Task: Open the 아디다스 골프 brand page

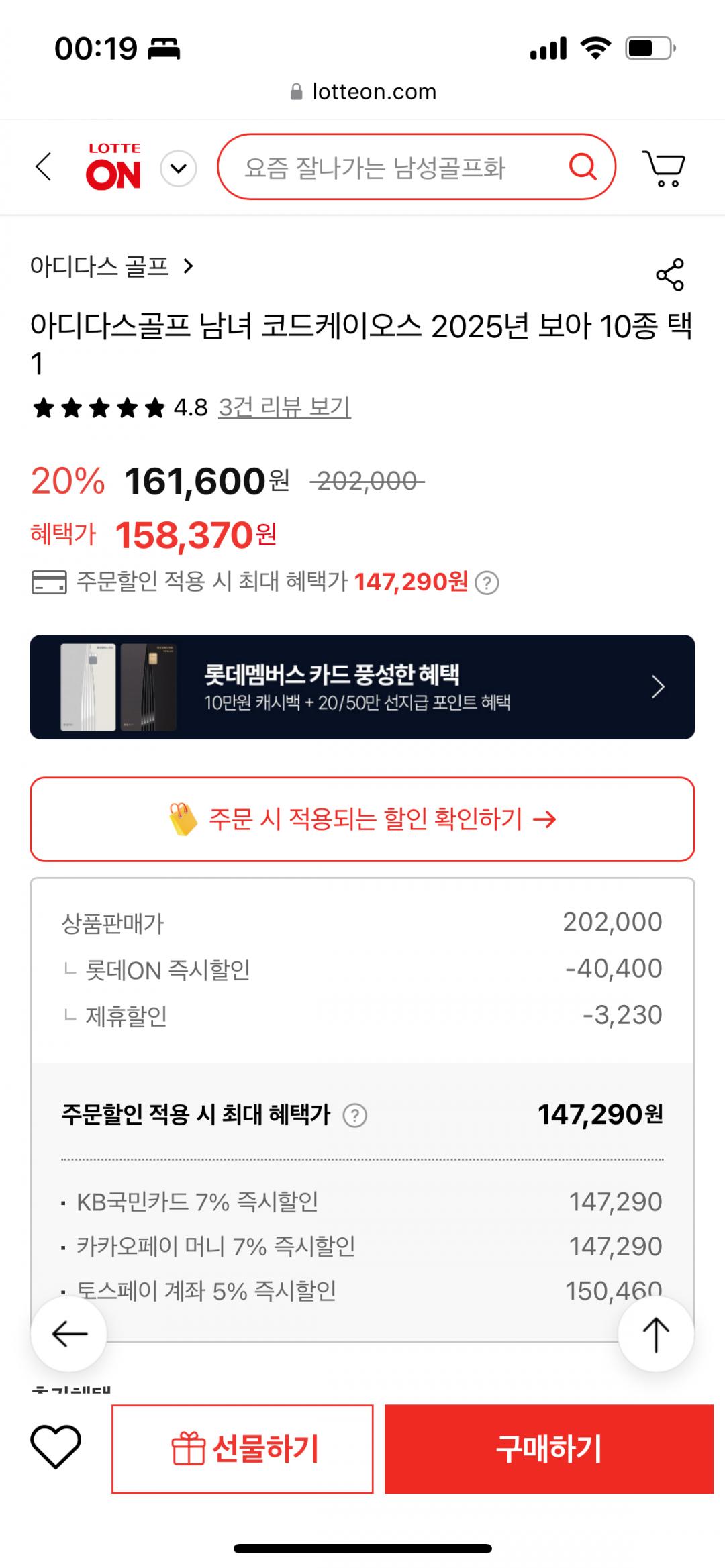Action: pyautogui.click(x=111, y=267)
